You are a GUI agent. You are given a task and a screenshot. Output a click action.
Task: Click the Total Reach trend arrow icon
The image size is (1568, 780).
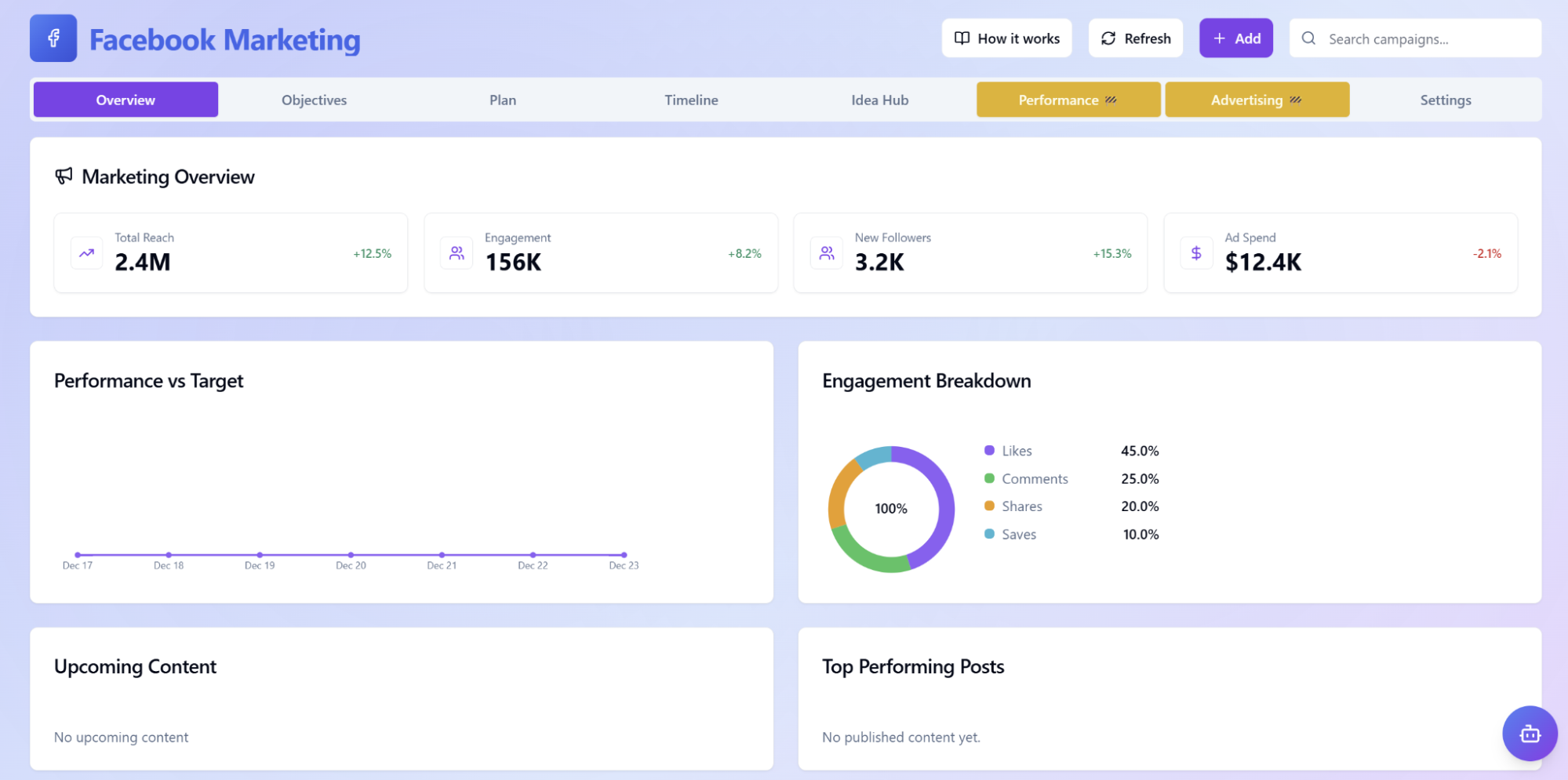point(86,253)
